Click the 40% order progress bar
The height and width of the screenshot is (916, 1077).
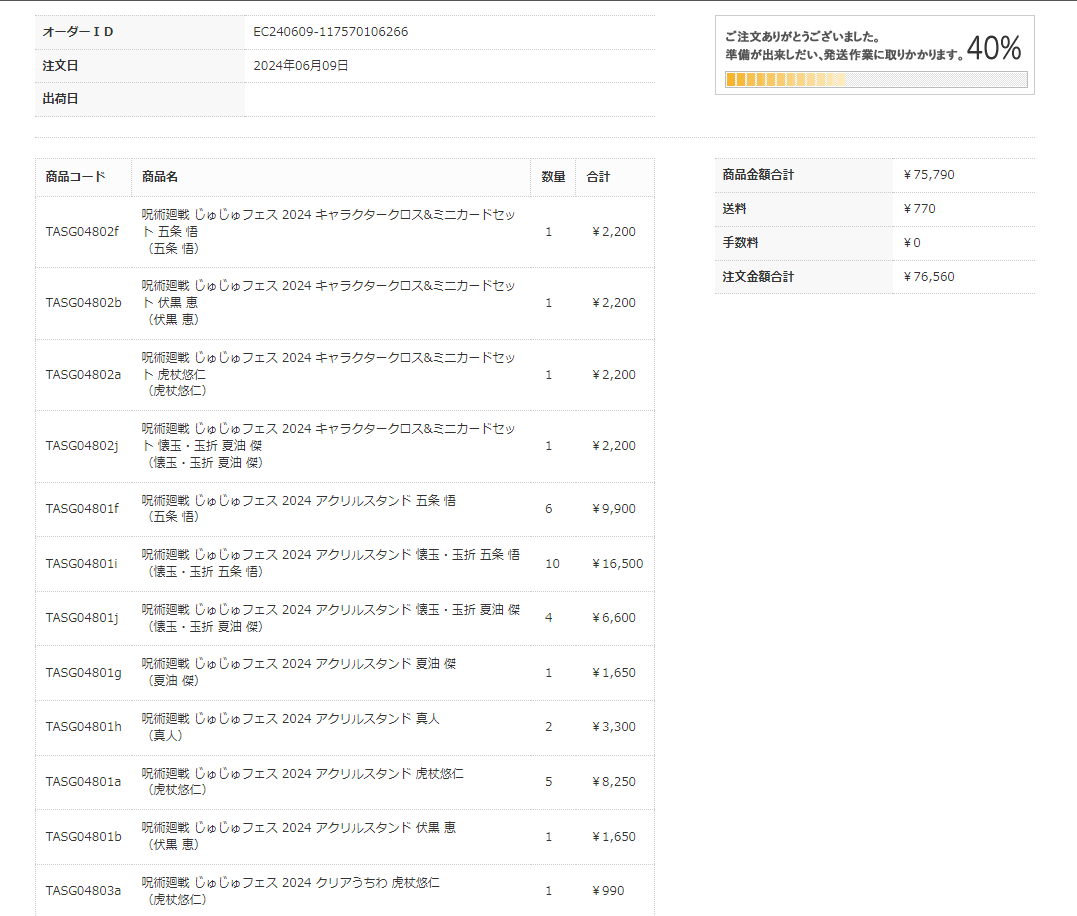click(x=876, y=80)
